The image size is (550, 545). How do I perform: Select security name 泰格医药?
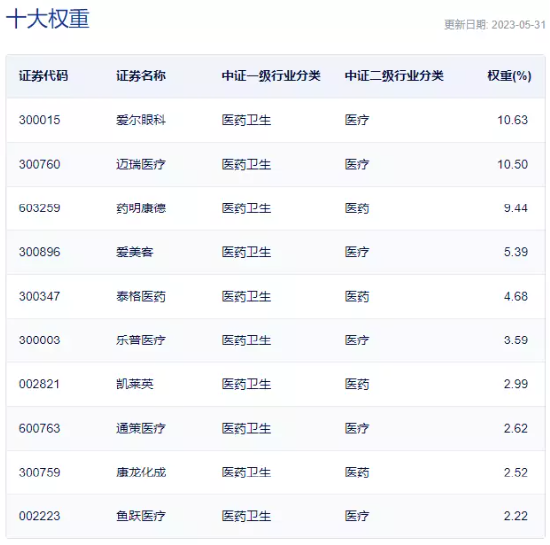[x=141, y=296]
